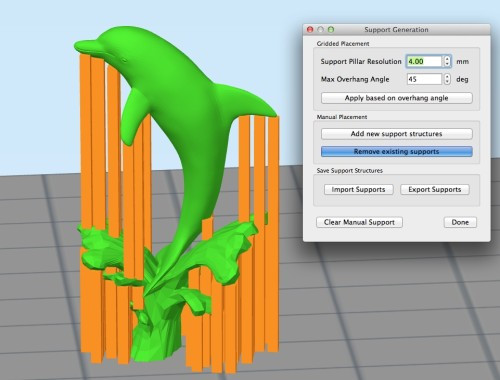Click Clear Manual Support button
This screenshot has height=380, width=500.
coord(359,222)
